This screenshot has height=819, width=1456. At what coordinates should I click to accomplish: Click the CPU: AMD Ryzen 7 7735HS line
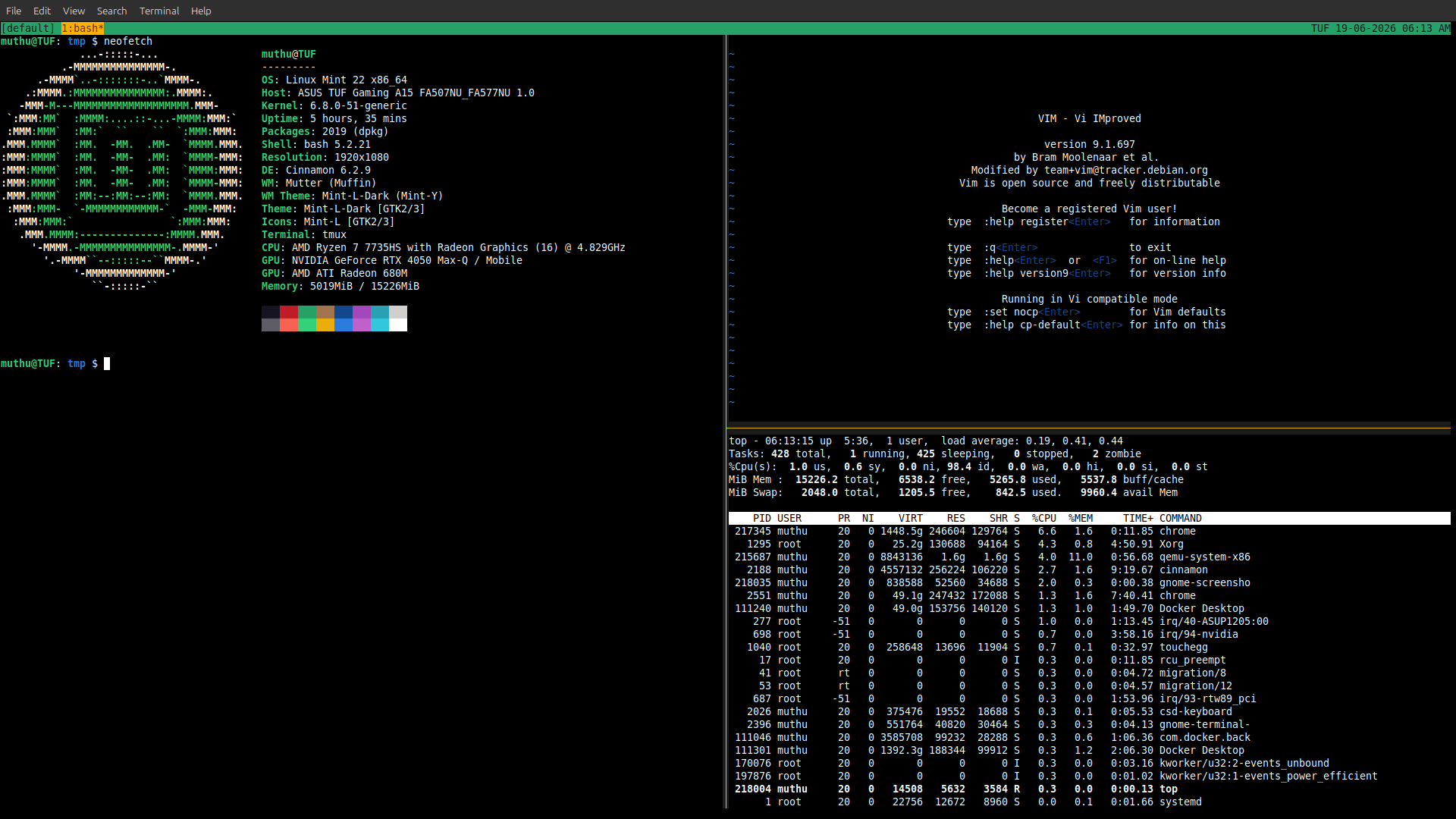[x=444, y=247]
